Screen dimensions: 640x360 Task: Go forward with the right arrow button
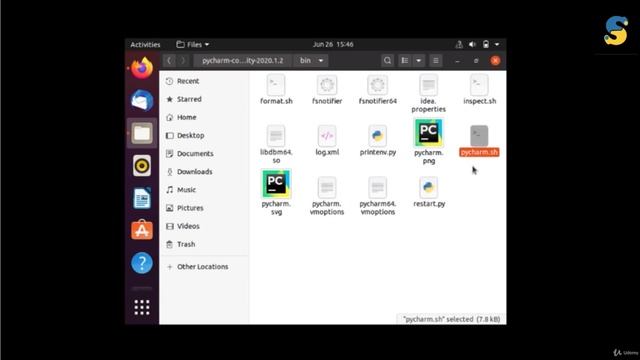183,60
